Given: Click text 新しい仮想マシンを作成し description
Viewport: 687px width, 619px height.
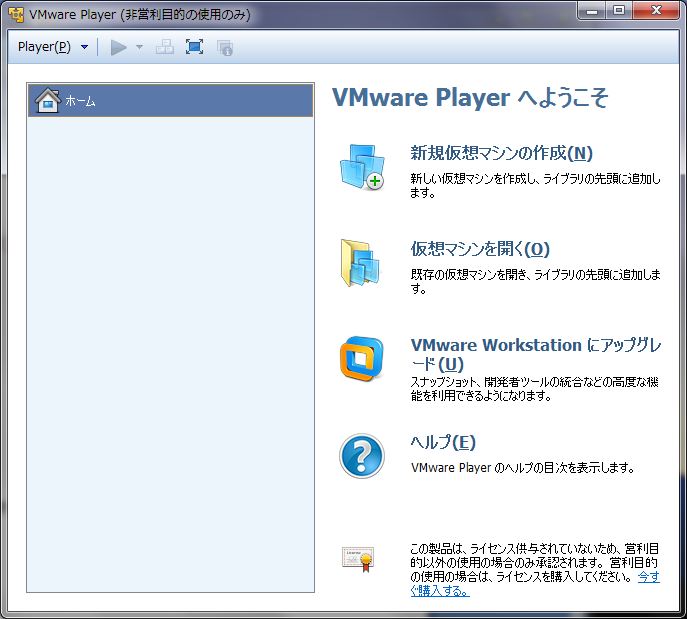Looking at the screenshot, I should click(535, 185).
